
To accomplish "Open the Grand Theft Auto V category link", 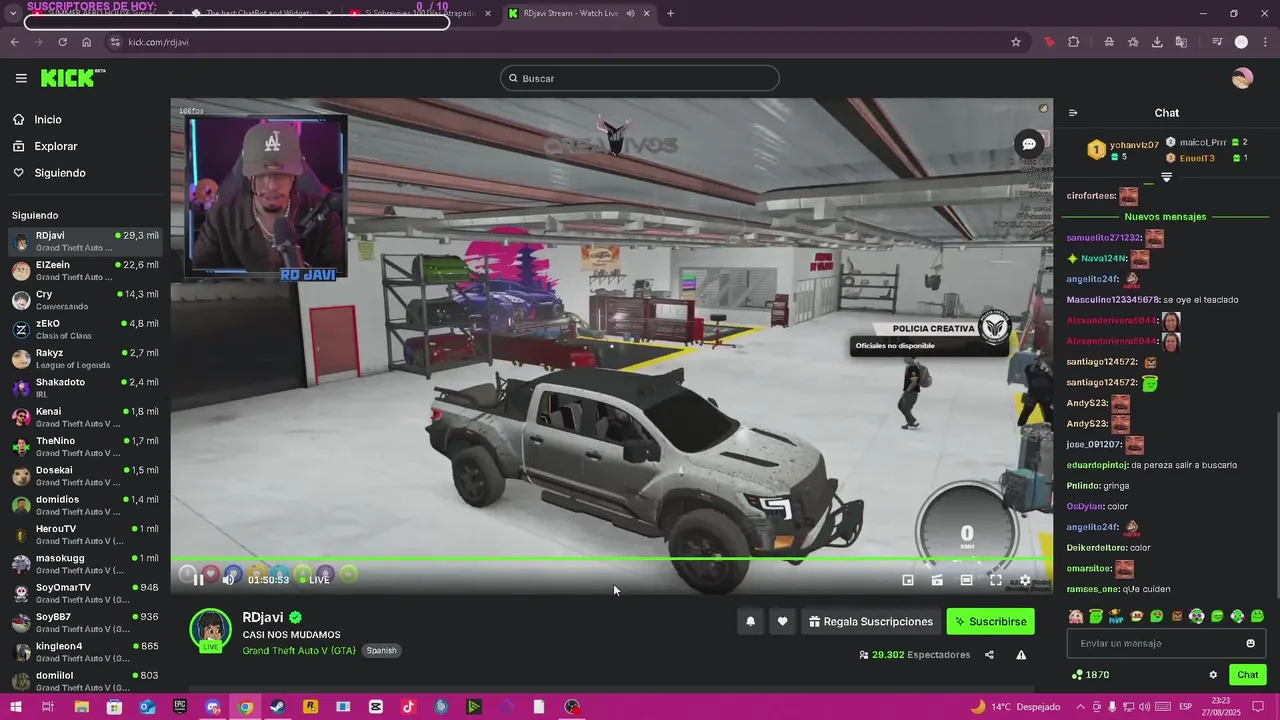I will pos(299,650).
